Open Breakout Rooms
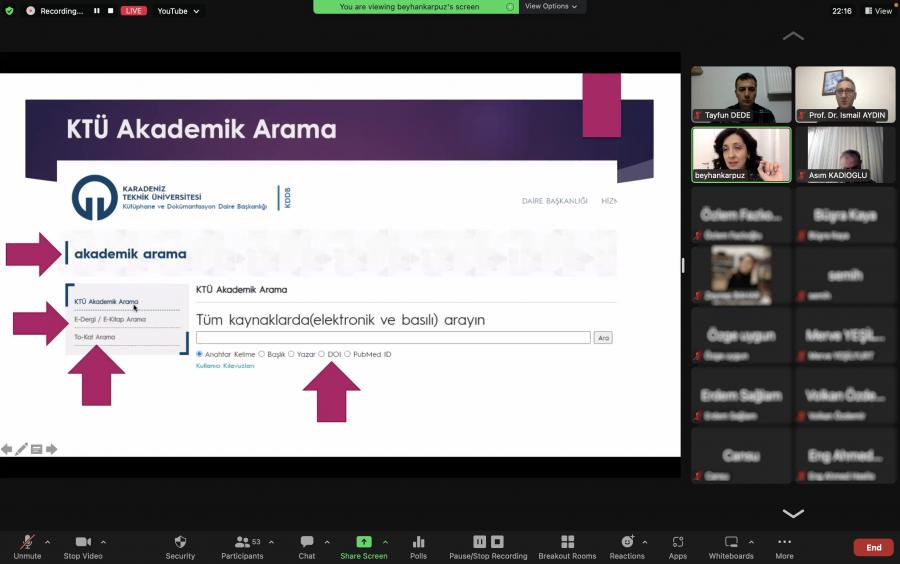The width and height of the screenshot is (900, 564). click(567, 547)
